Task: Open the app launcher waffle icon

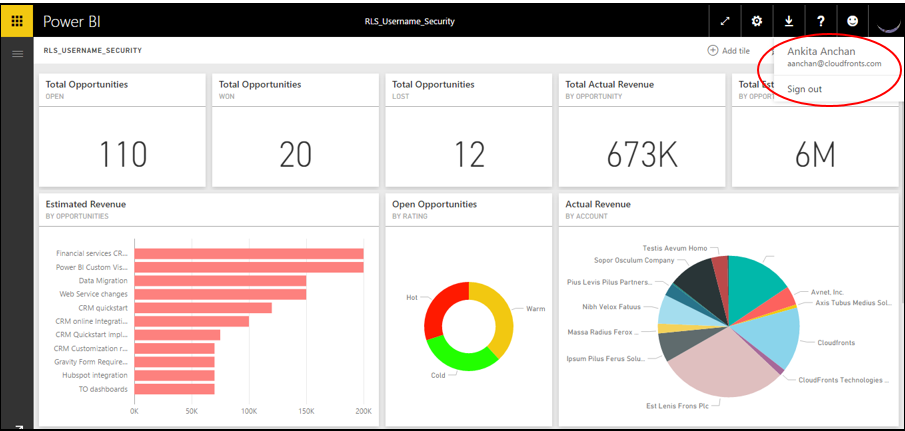Action: 17,21
